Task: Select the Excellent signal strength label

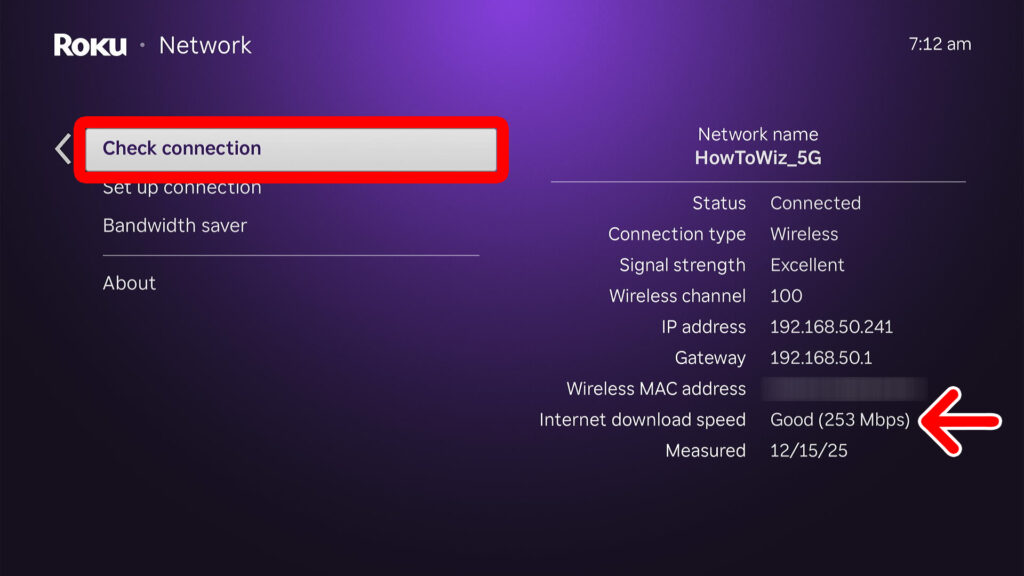Action: point(806,265)
